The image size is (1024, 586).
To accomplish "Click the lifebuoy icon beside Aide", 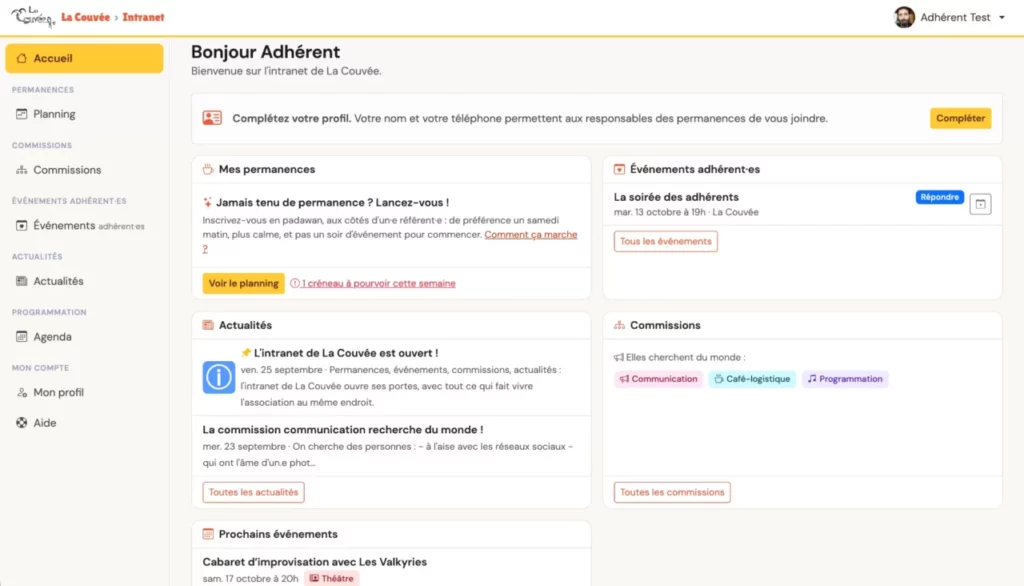I will (x=22, y=423).
